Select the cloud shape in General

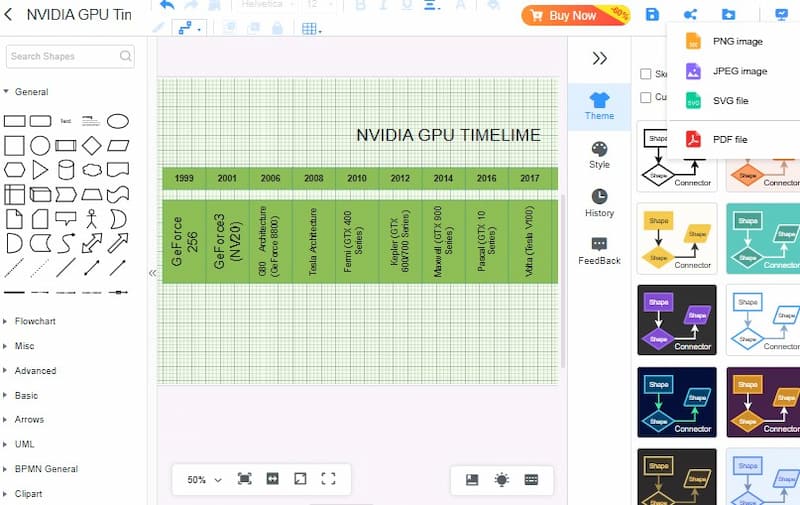[92, 170]
